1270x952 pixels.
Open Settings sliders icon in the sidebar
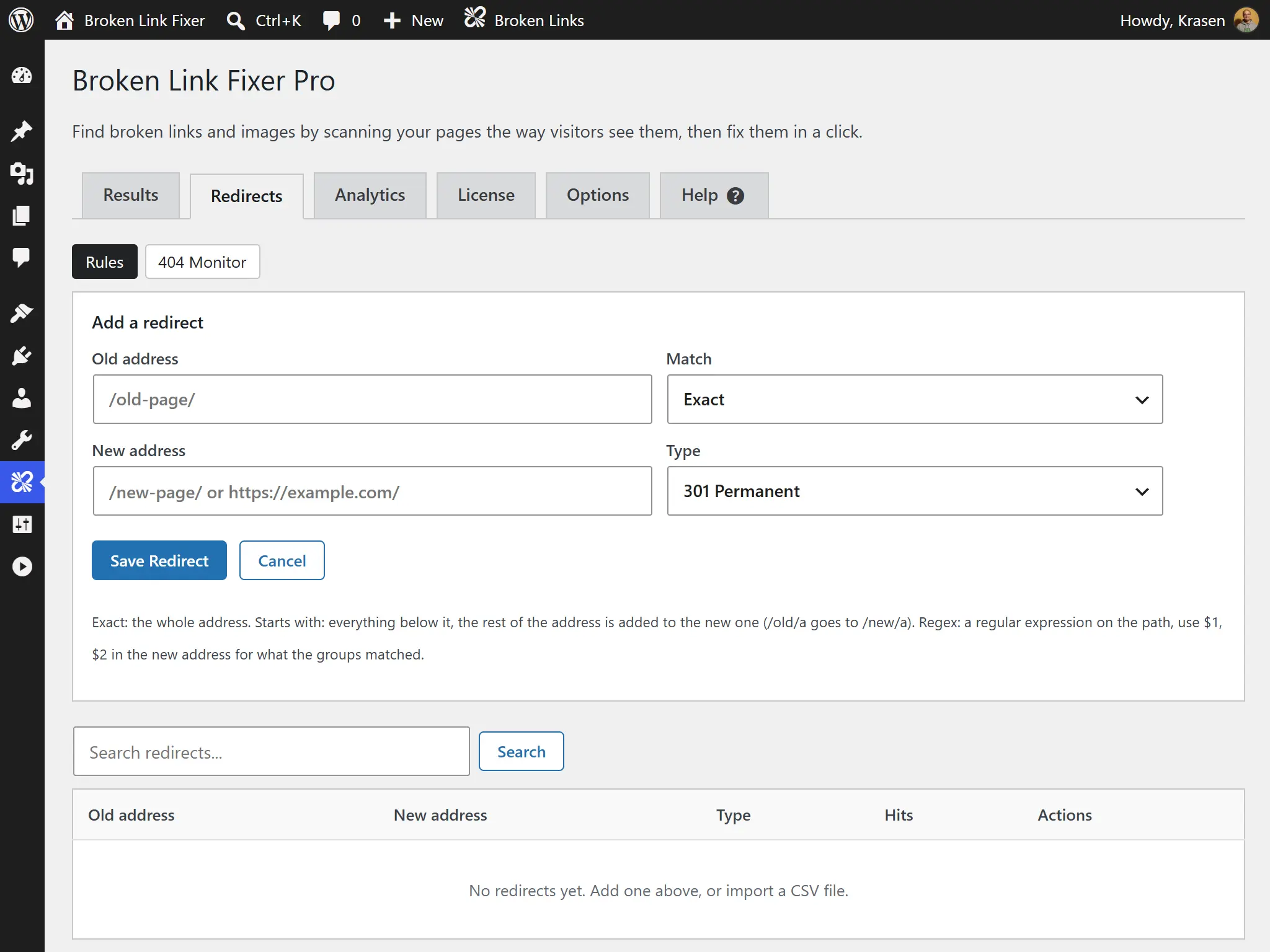tap(22, 524)
